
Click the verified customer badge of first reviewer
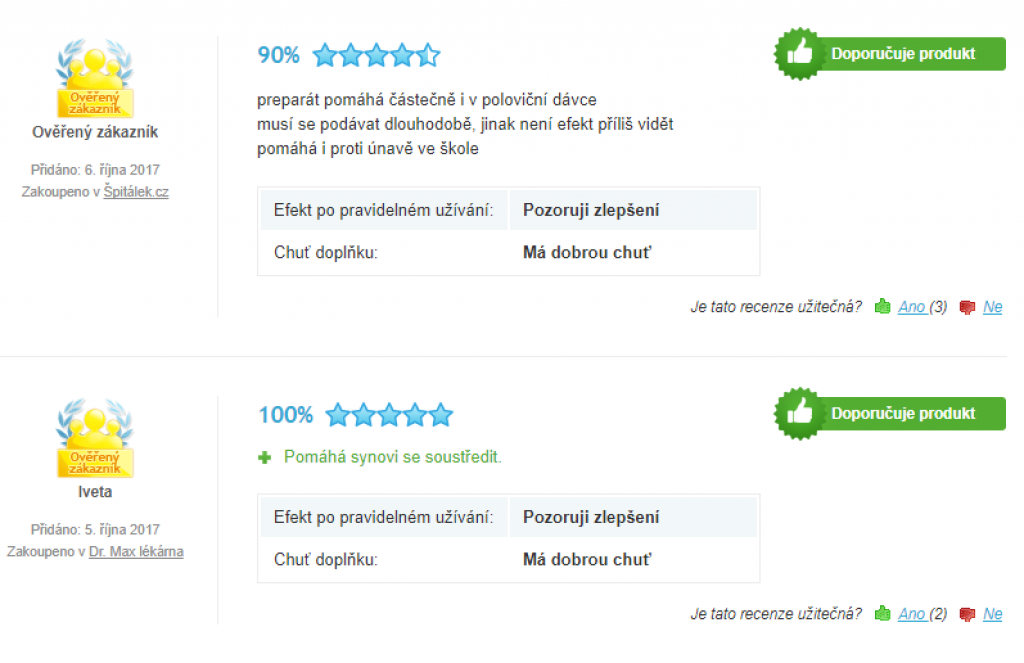tap(95, 78)
